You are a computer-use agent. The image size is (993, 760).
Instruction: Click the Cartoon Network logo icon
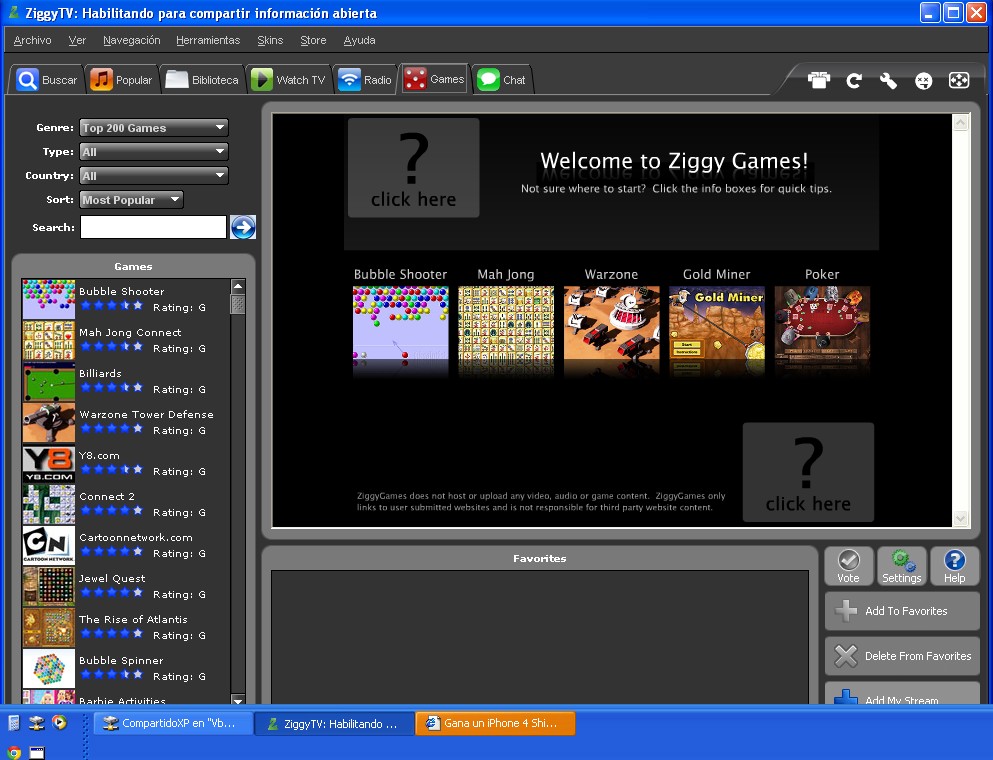tap(49, 545)
